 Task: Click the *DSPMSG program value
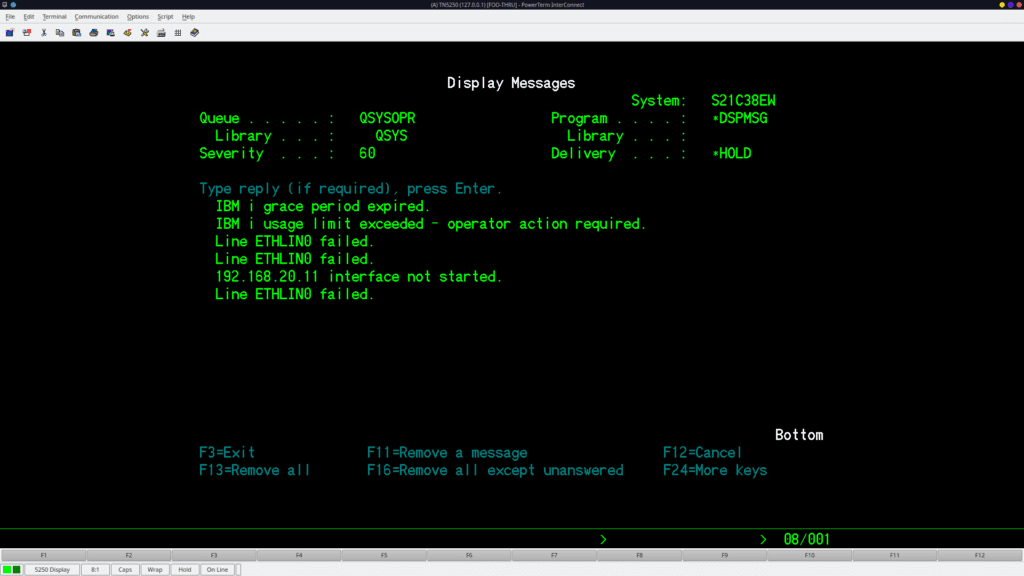[739, 118]
